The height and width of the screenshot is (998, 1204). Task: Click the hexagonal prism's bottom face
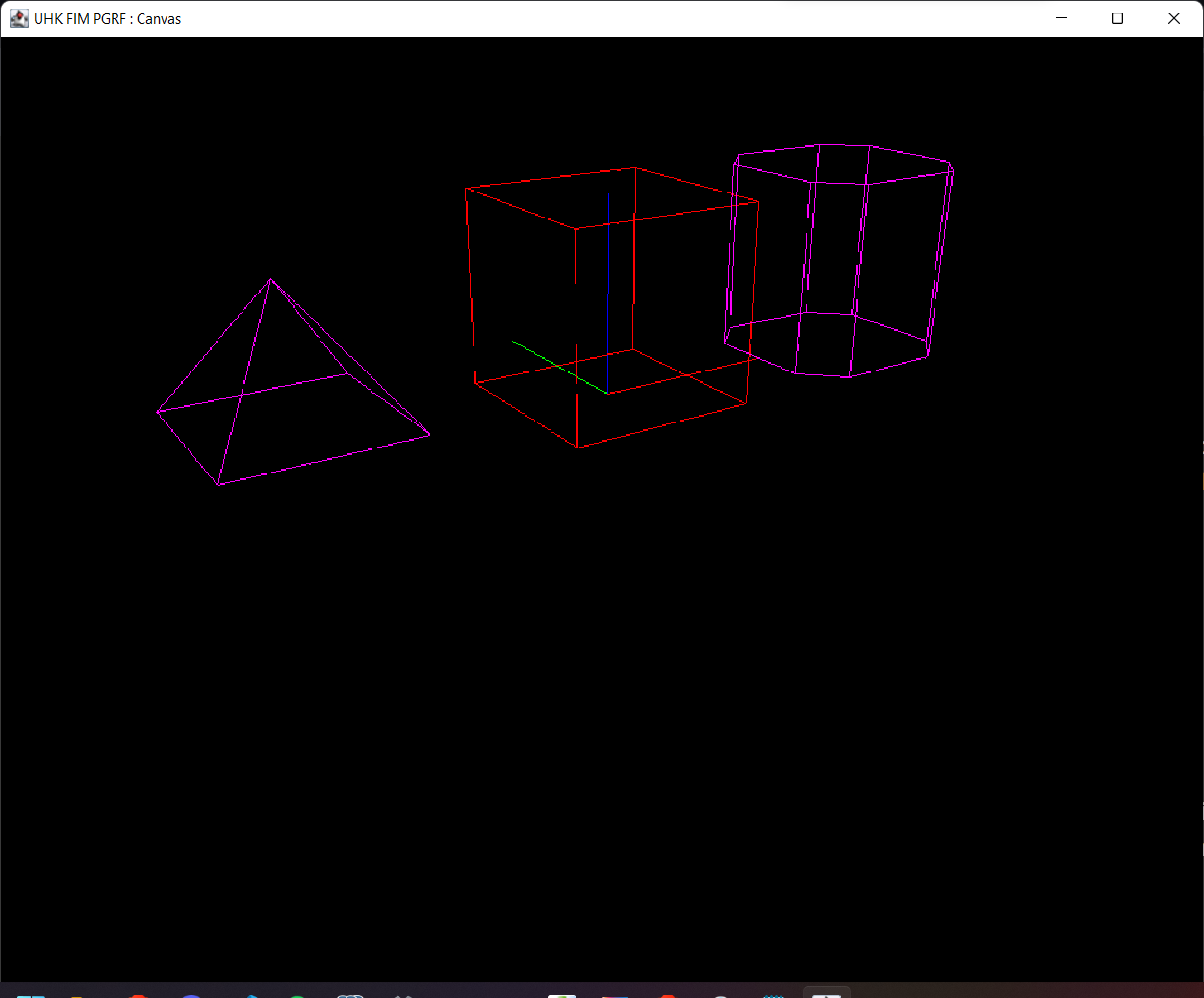point(828,345)
